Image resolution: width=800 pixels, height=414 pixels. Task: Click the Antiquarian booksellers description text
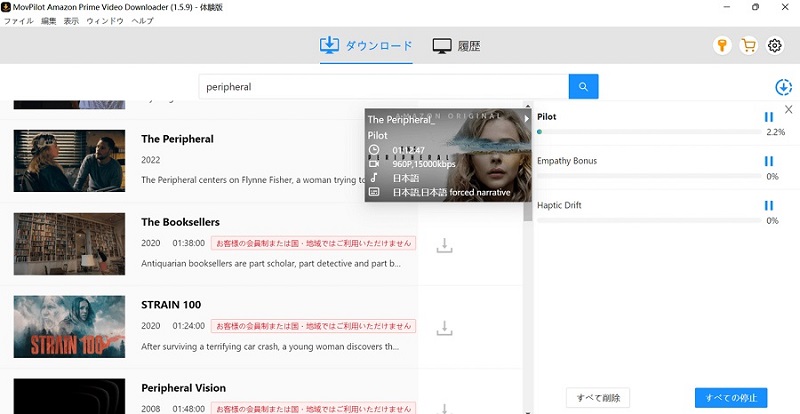coord(271,264)
